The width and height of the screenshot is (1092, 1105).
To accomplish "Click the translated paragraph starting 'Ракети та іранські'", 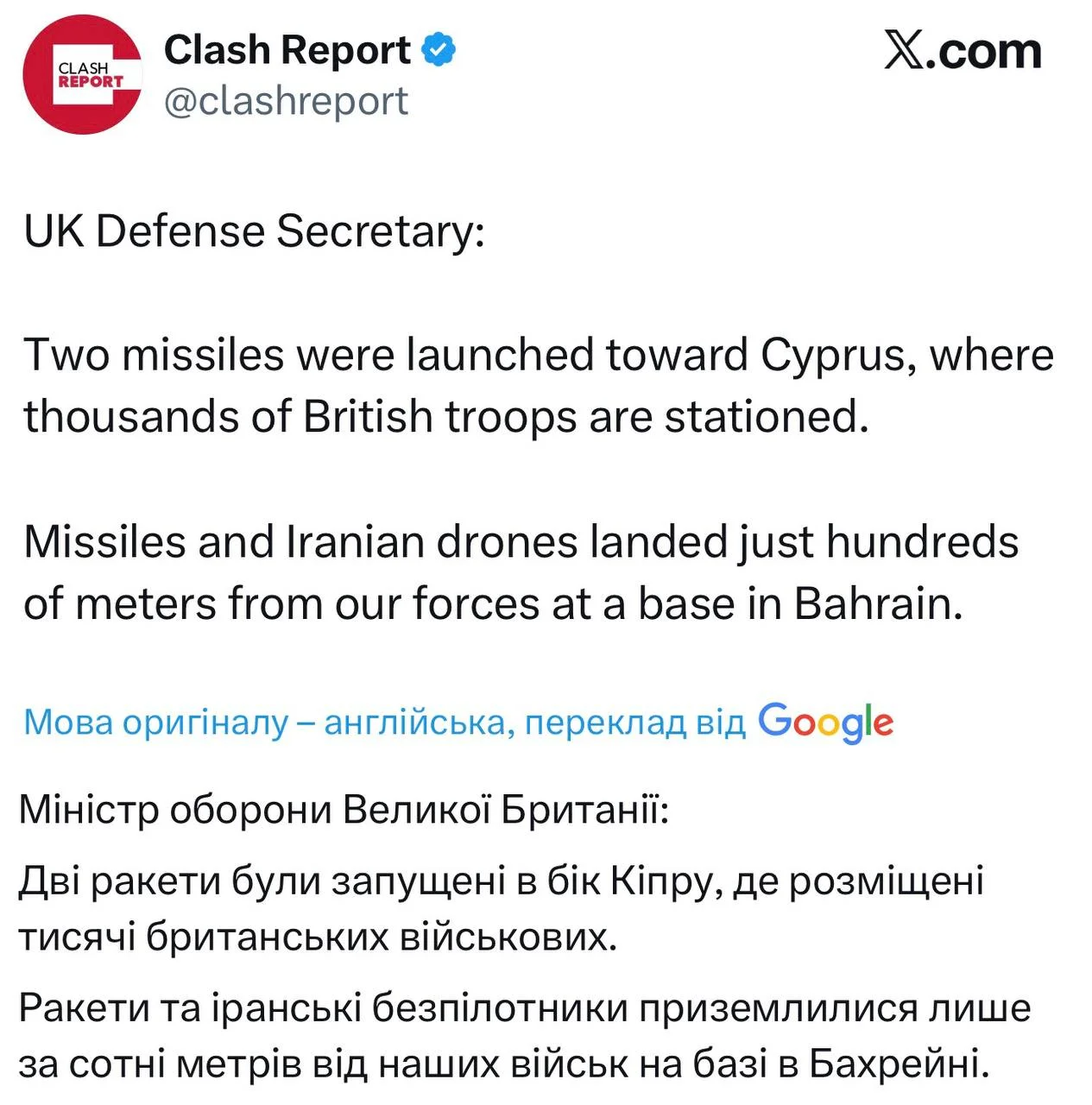I will tap(525, 1035).
